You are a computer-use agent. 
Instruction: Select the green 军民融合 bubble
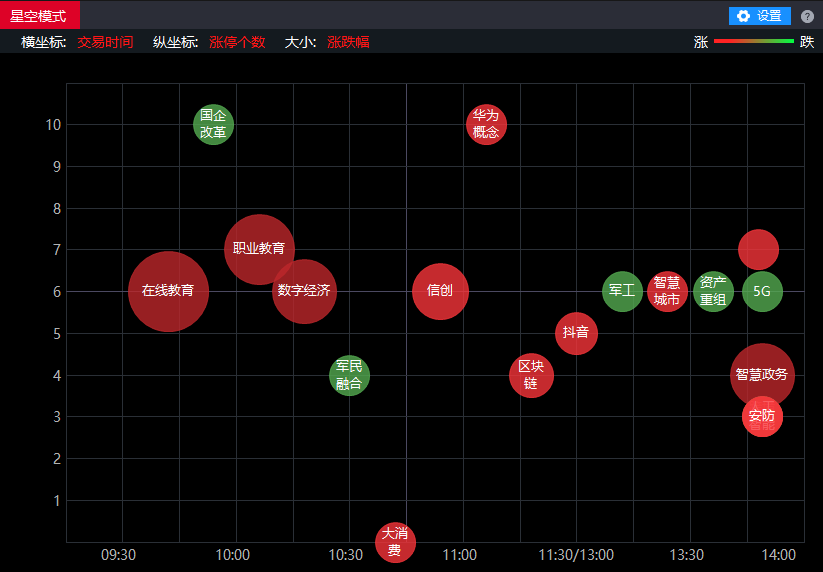[349, 375]
